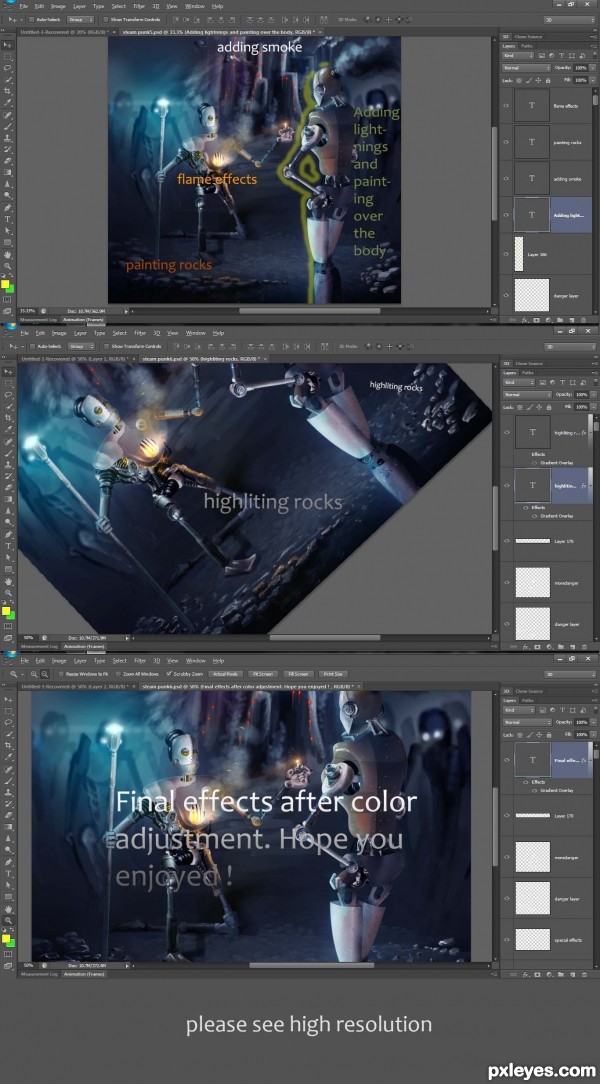Click the new layer icon in highliting rocks window
Screen dimensions: 600x1084
click(x=574, y=647)
